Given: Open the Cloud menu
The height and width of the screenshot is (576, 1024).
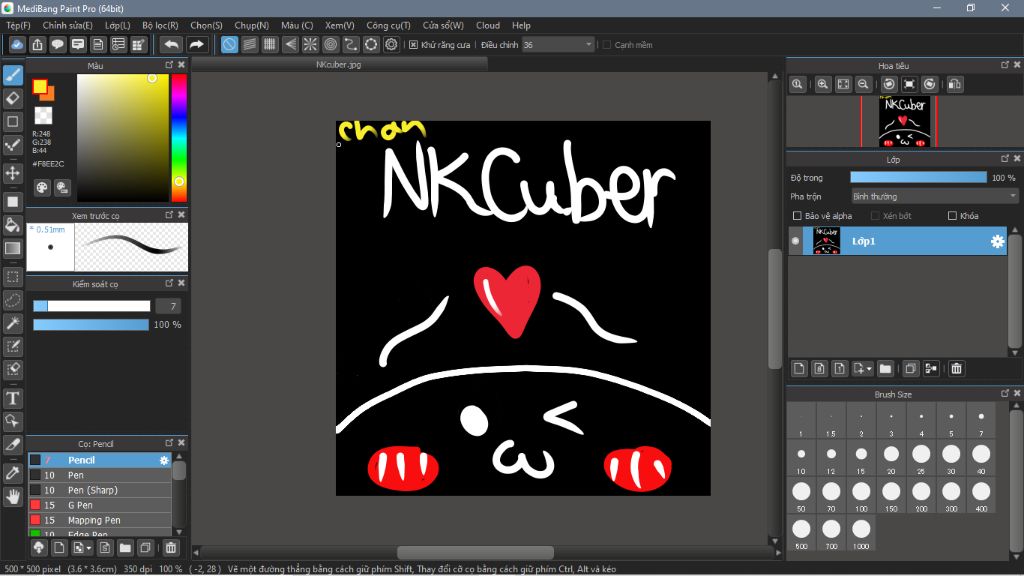Looking at the screenshot, I should (x=488, y=25).
